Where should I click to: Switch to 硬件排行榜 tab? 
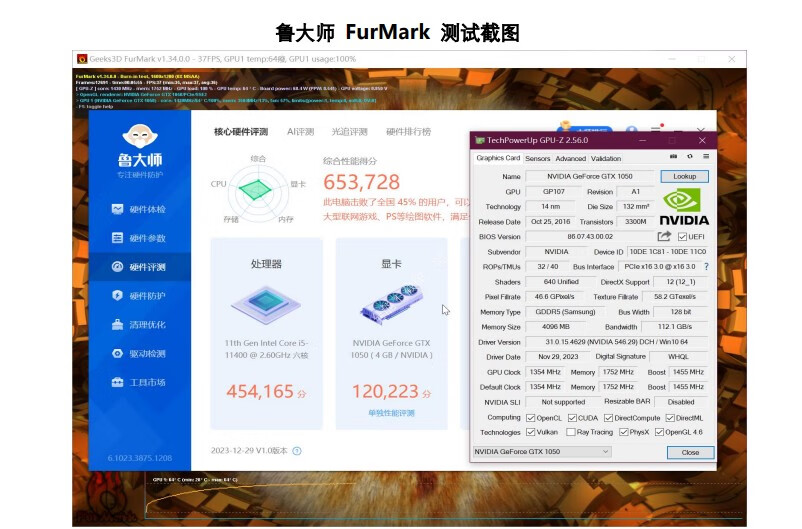pyautogui.click(x=408, y=131)
